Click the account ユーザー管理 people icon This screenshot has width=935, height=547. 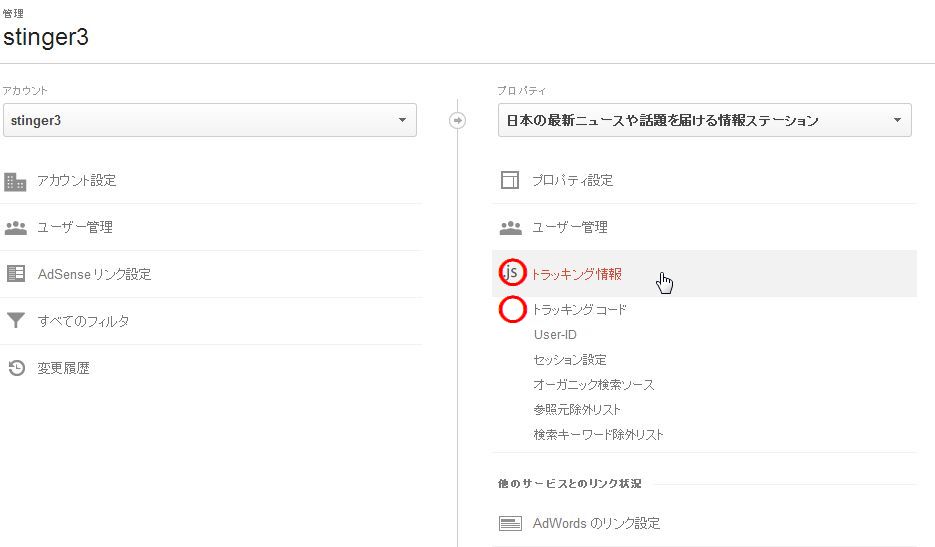pyautogui.click(x=16, y=228)
